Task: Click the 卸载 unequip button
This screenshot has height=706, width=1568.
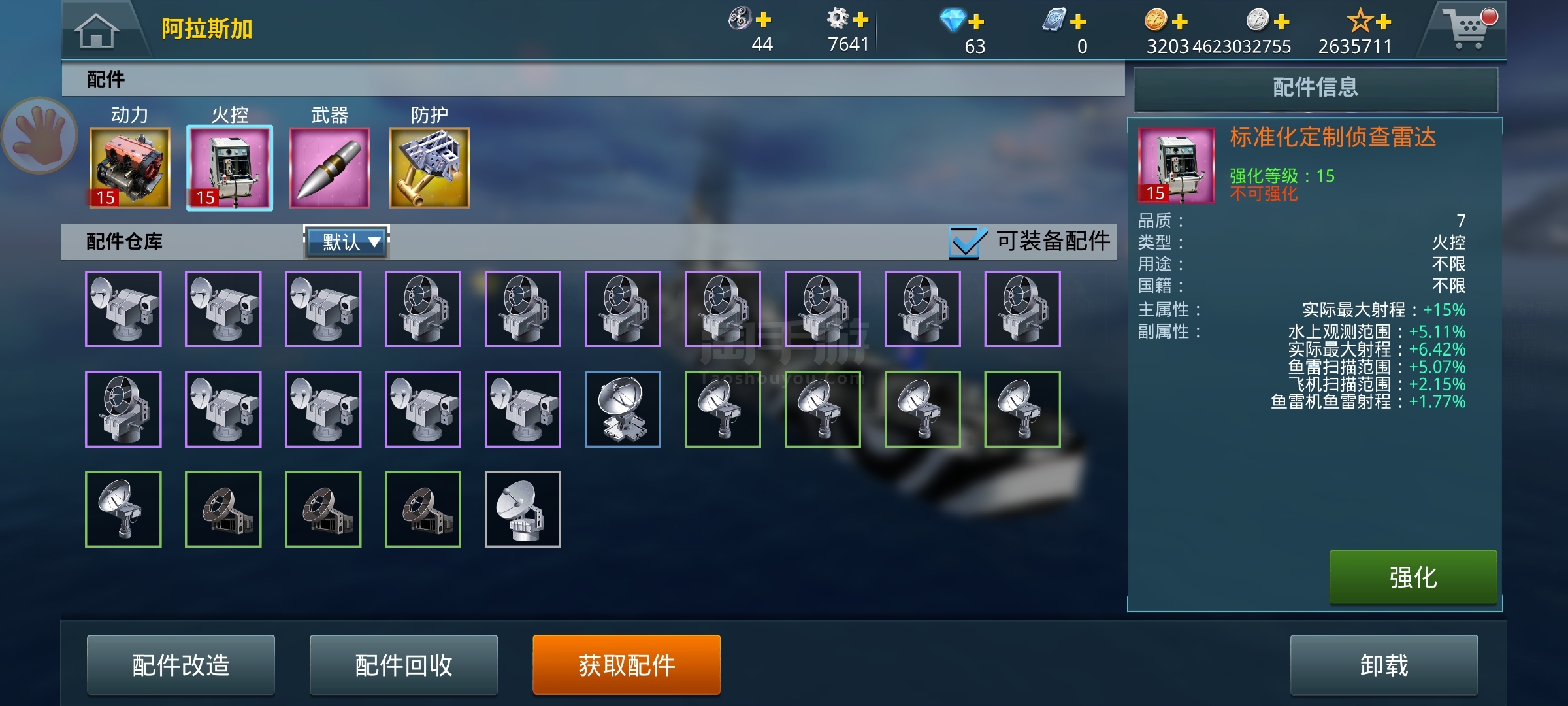Action: [1384, 665]
